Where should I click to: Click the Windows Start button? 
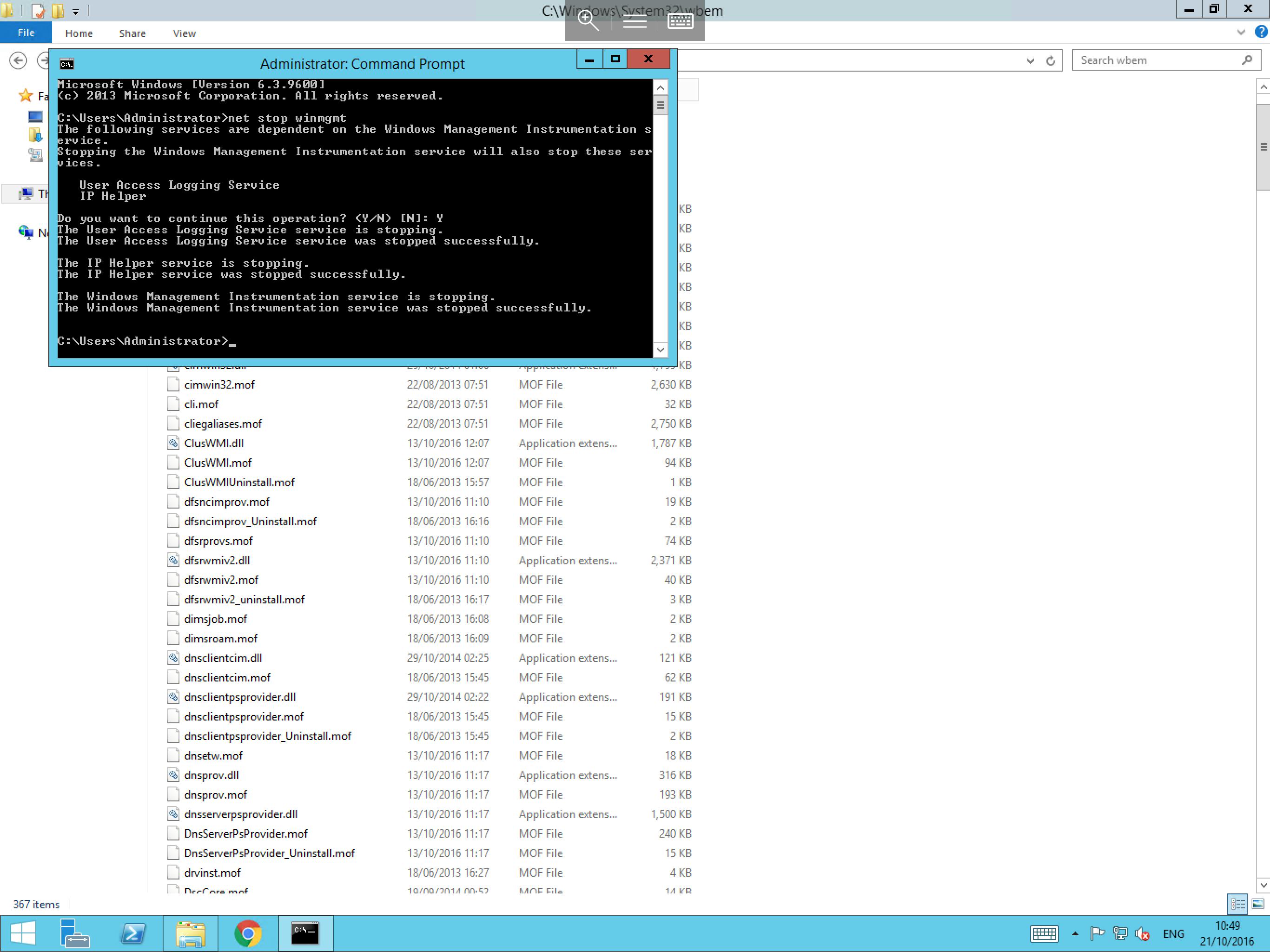23,933
